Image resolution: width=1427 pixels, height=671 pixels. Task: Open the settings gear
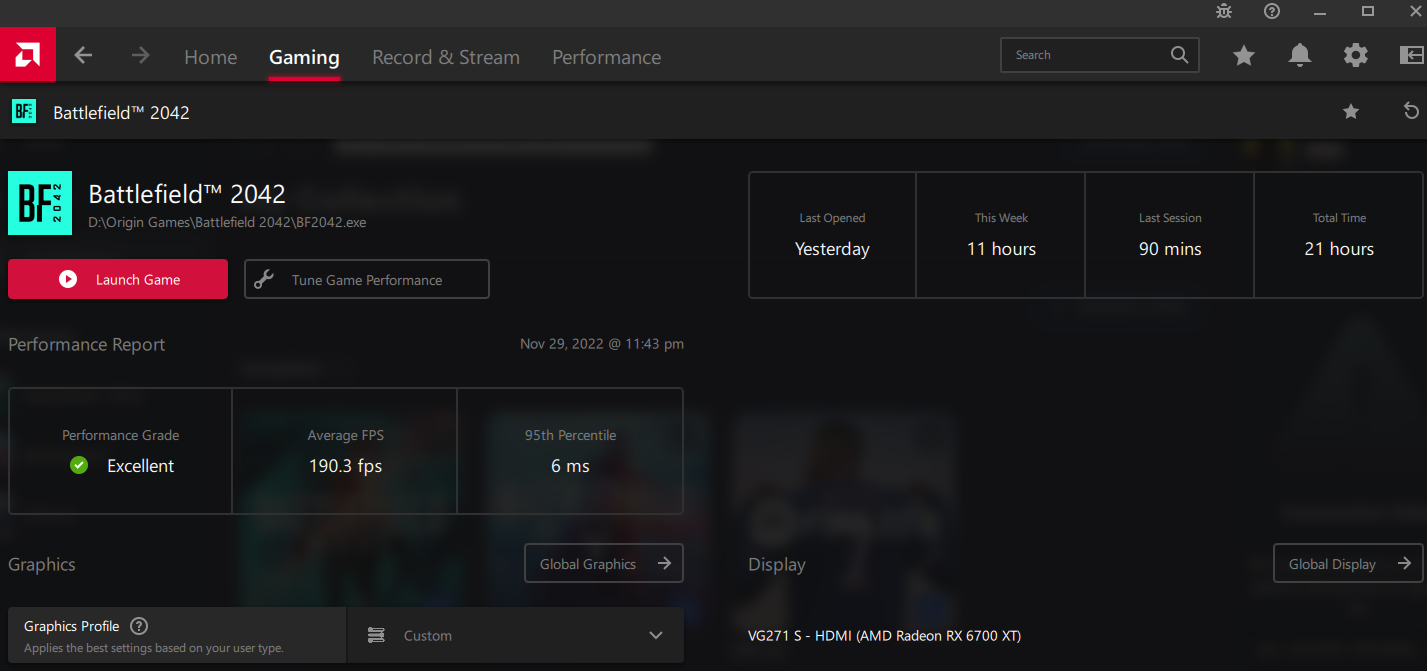(1356, 56)
